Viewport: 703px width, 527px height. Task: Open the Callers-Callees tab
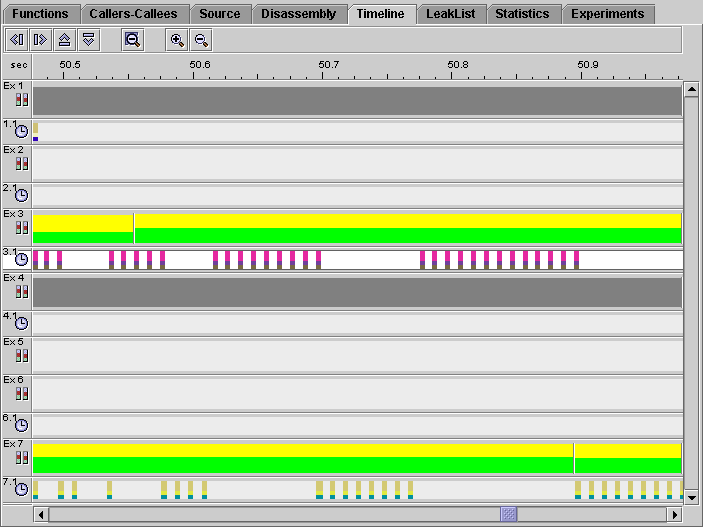pos(133,14)
